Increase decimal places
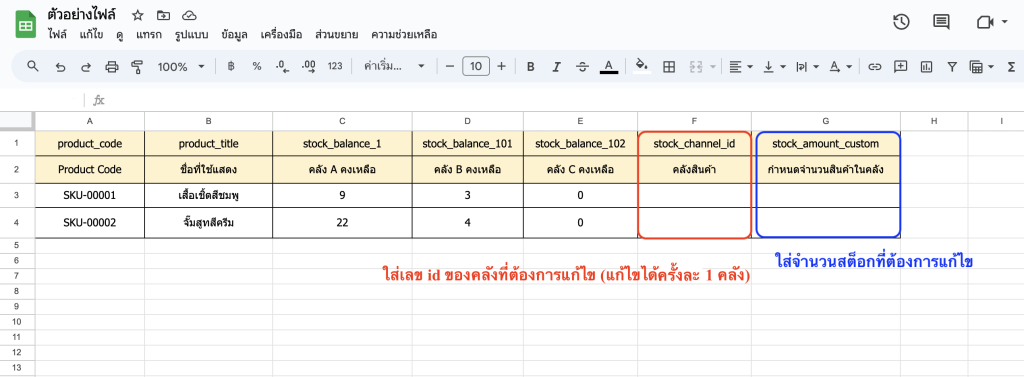This screenshot has height=377, width=1024. pyautogui.click(x=309, y=66)
